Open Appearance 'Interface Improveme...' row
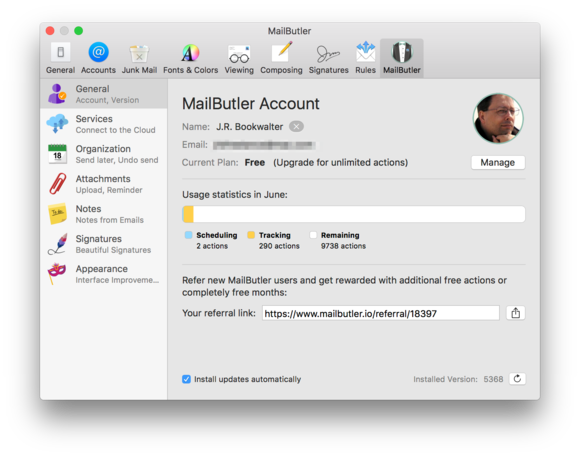The width and height of the screenshot is (580, 457). pyautogui.click(x=104, y=273)
